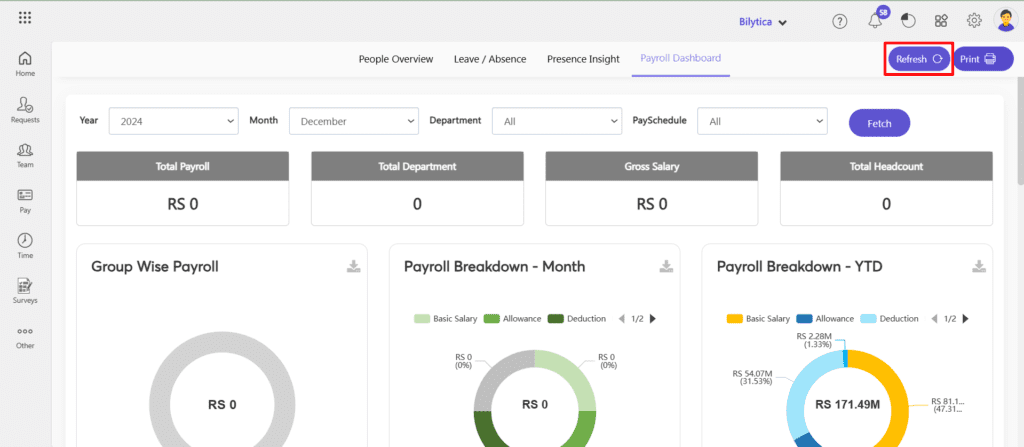Click the Group Wise Payroll title
Viewport: 1024px width, 447px height.
click(x=155, y=267)
